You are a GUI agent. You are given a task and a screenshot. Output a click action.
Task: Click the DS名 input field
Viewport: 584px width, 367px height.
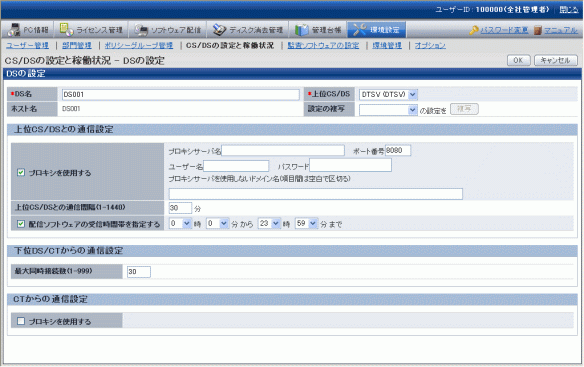[181, 95]
